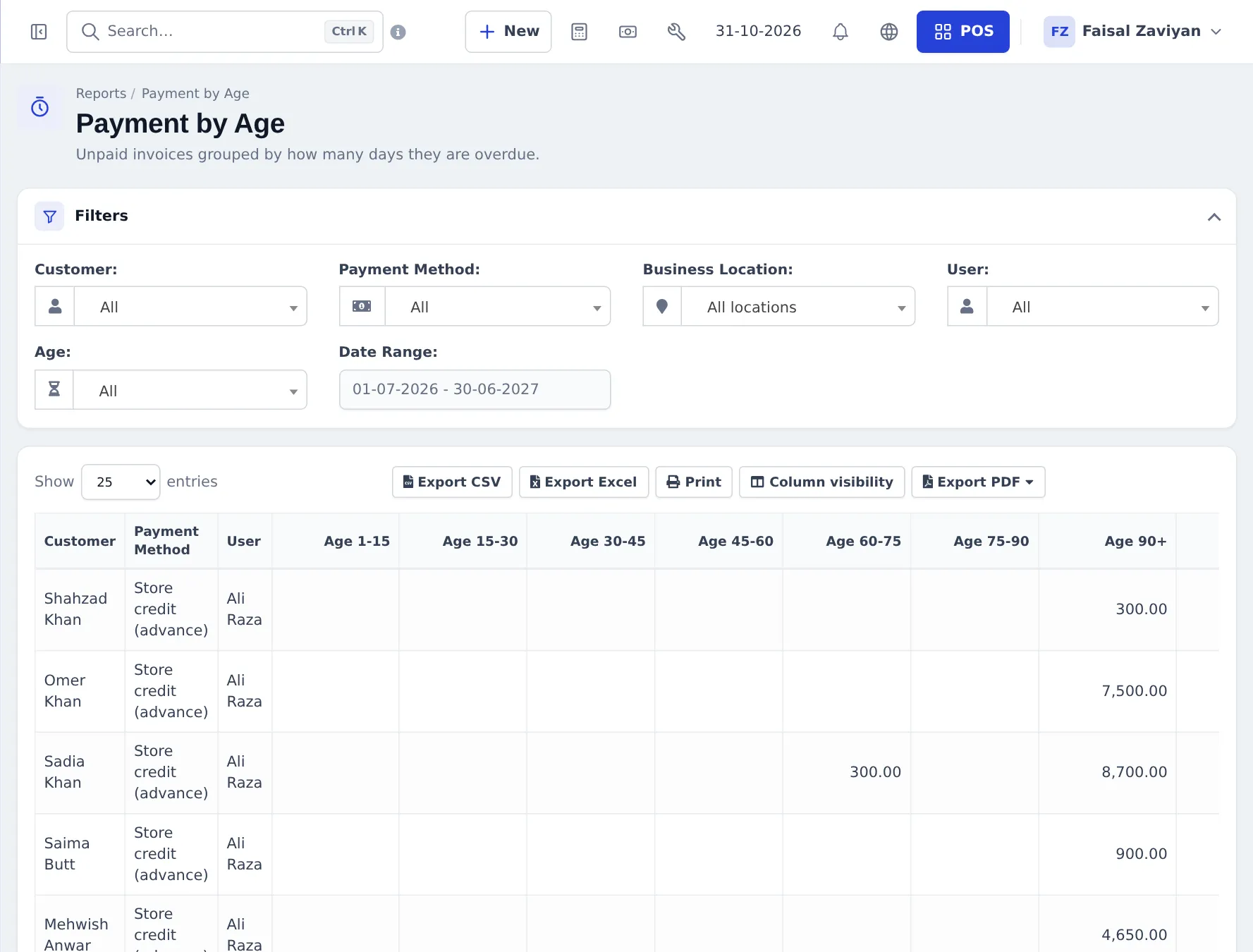The image size is (1253, 952).
Task: Click the New button
Action: click(x=508, y=32)
